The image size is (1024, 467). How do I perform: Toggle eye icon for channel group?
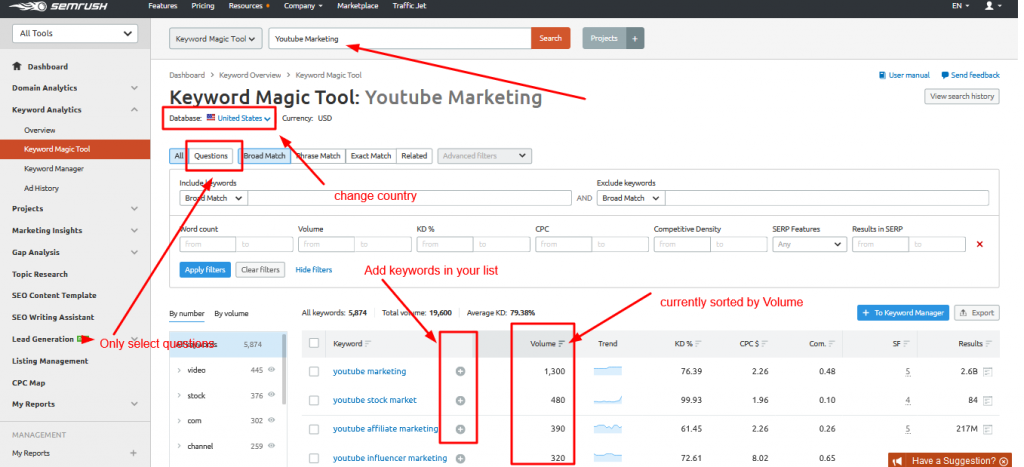click(x=270, y=446)
